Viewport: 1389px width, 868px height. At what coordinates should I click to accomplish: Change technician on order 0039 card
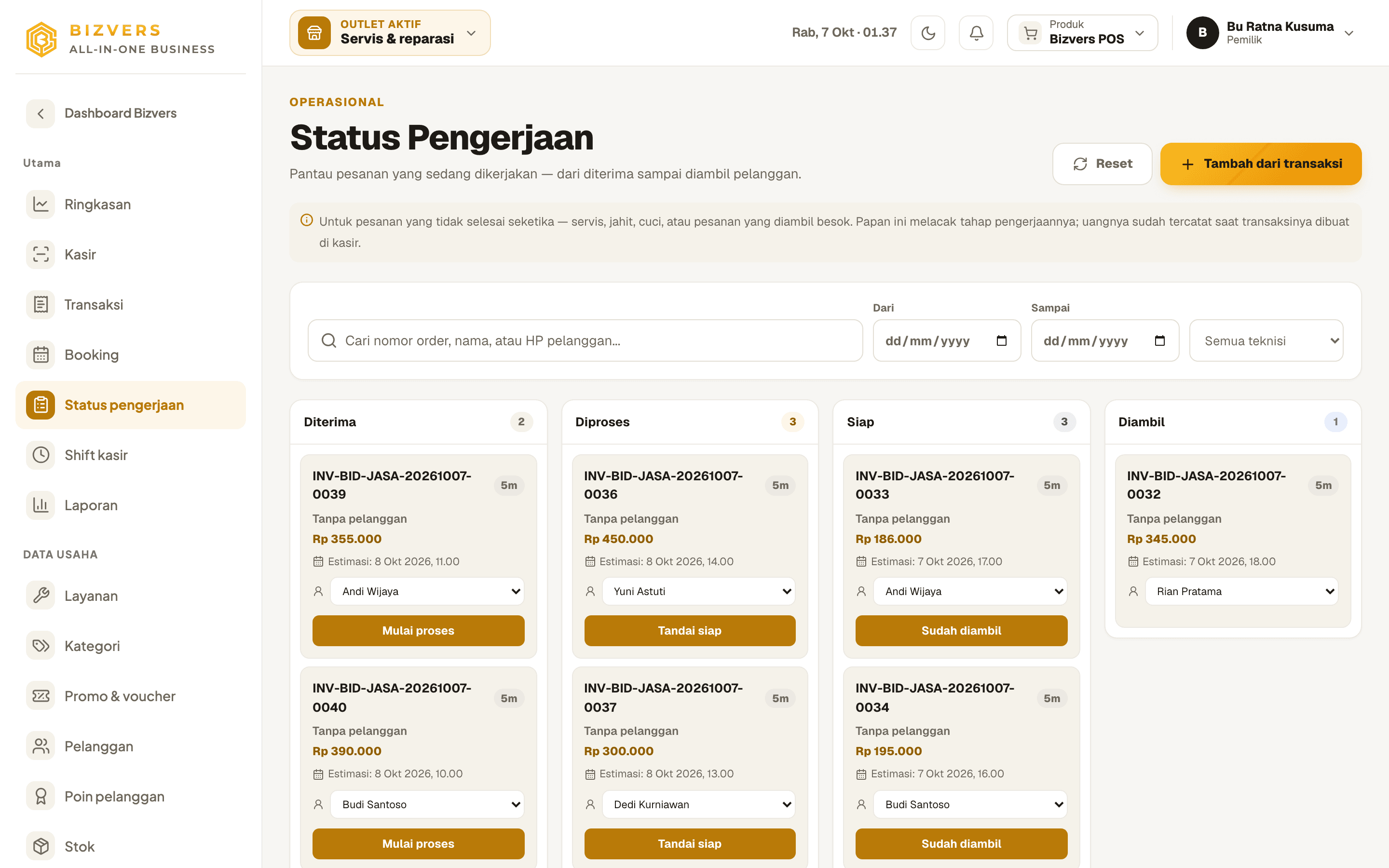click(x=427, y=591)
